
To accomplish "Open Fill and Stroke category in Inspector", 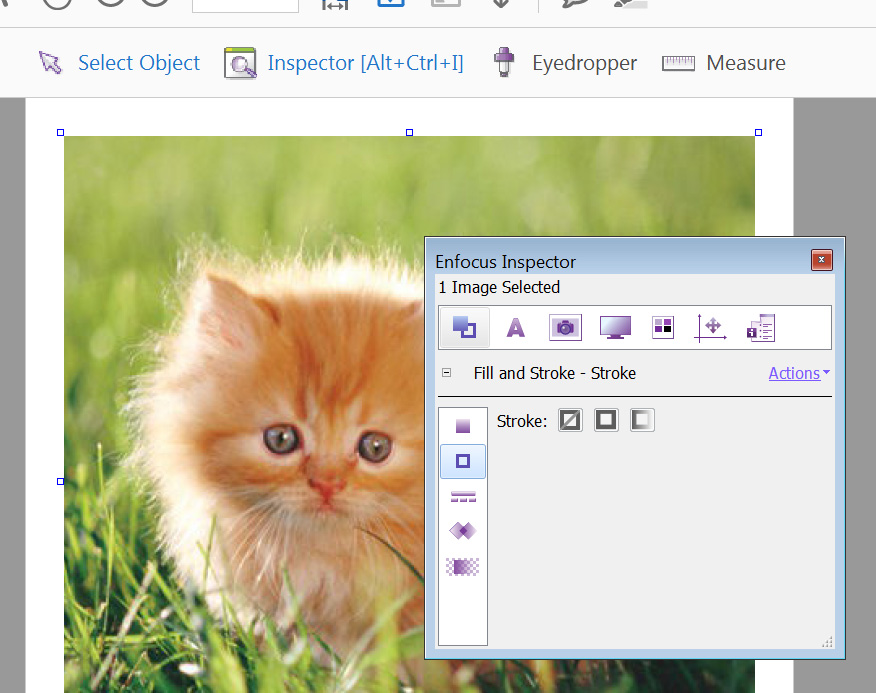I will 464,327.
